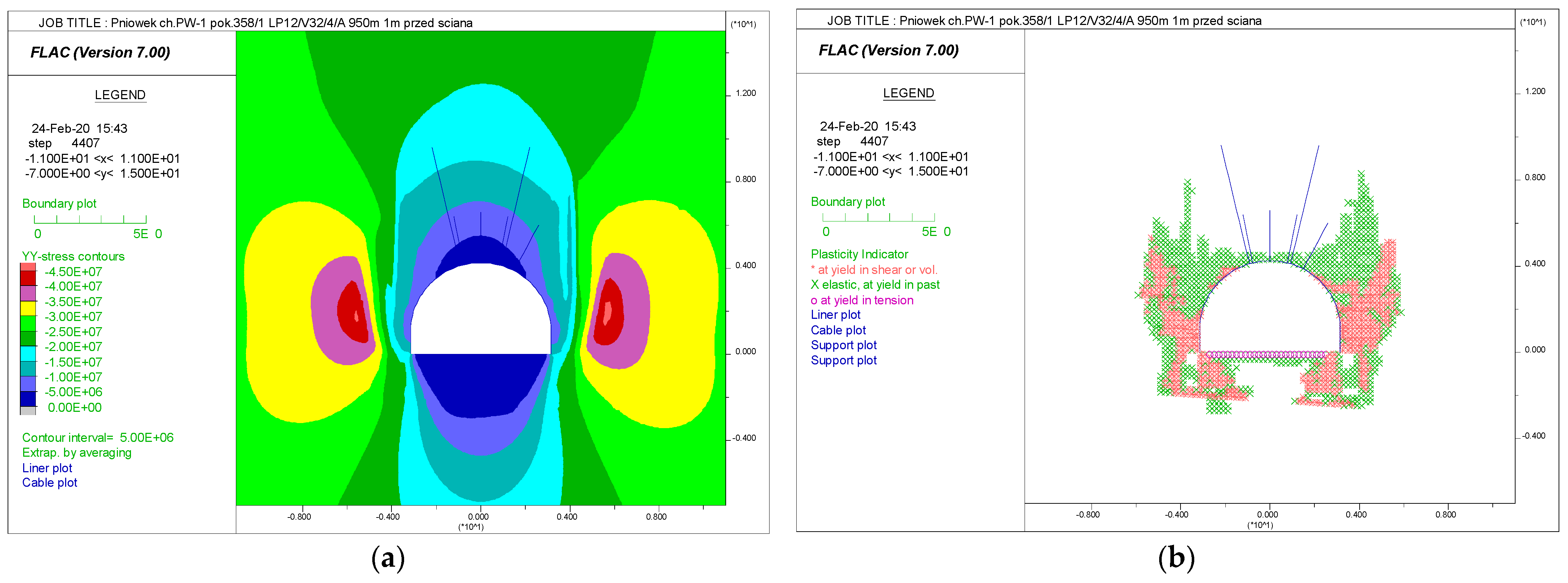Image resolution: width=1568 pixels, height=583 pixels.
Task: Click the '-2.50E+07' contour label
Action: click(x=74, y=332)
